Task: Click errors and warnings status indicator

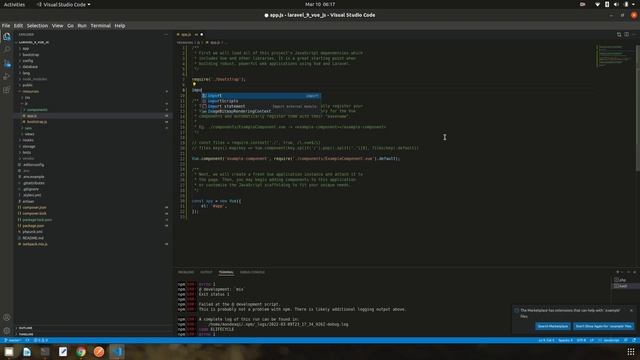Action: 41,340
